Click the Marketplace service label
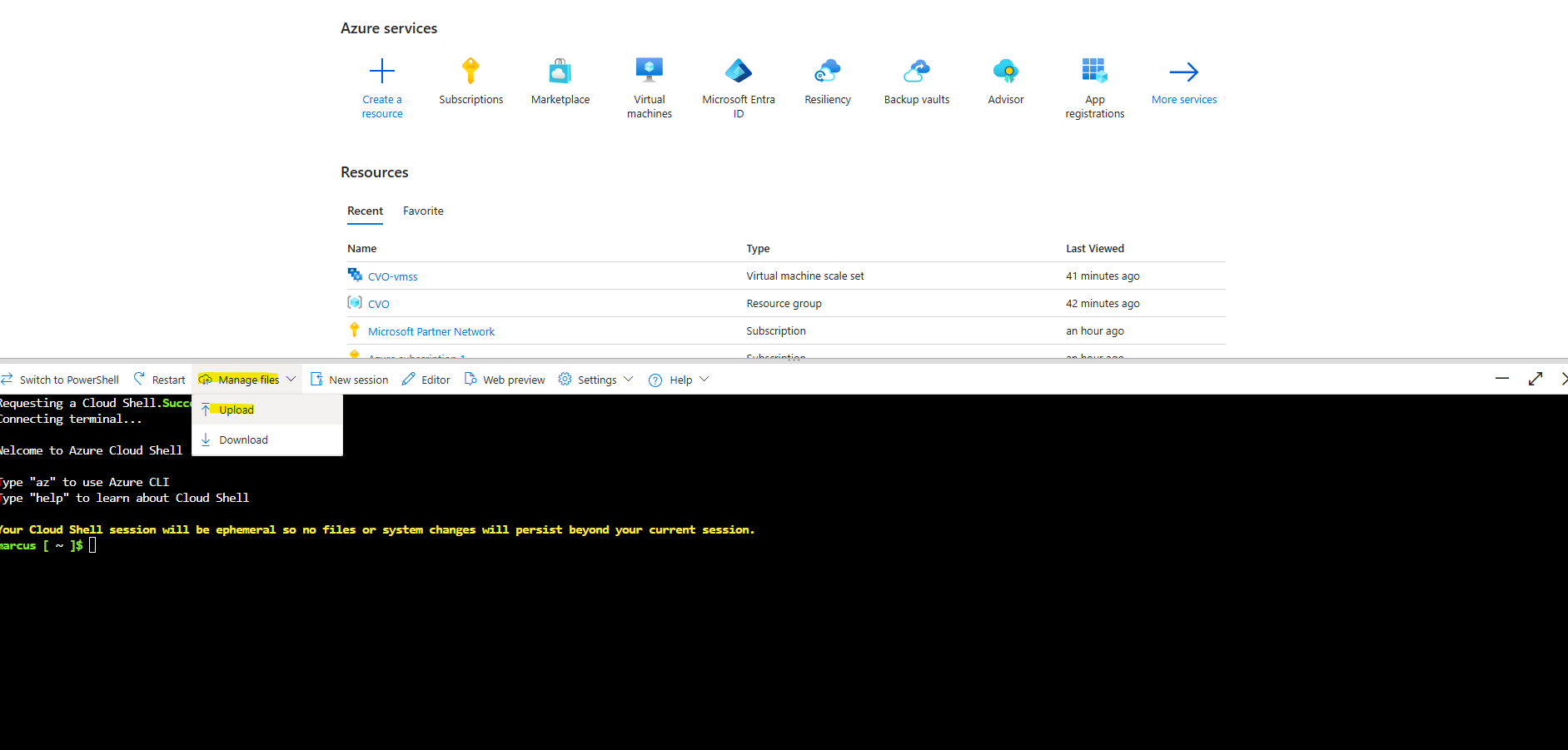Viewport: 1568px width, 750px height. 560,100
